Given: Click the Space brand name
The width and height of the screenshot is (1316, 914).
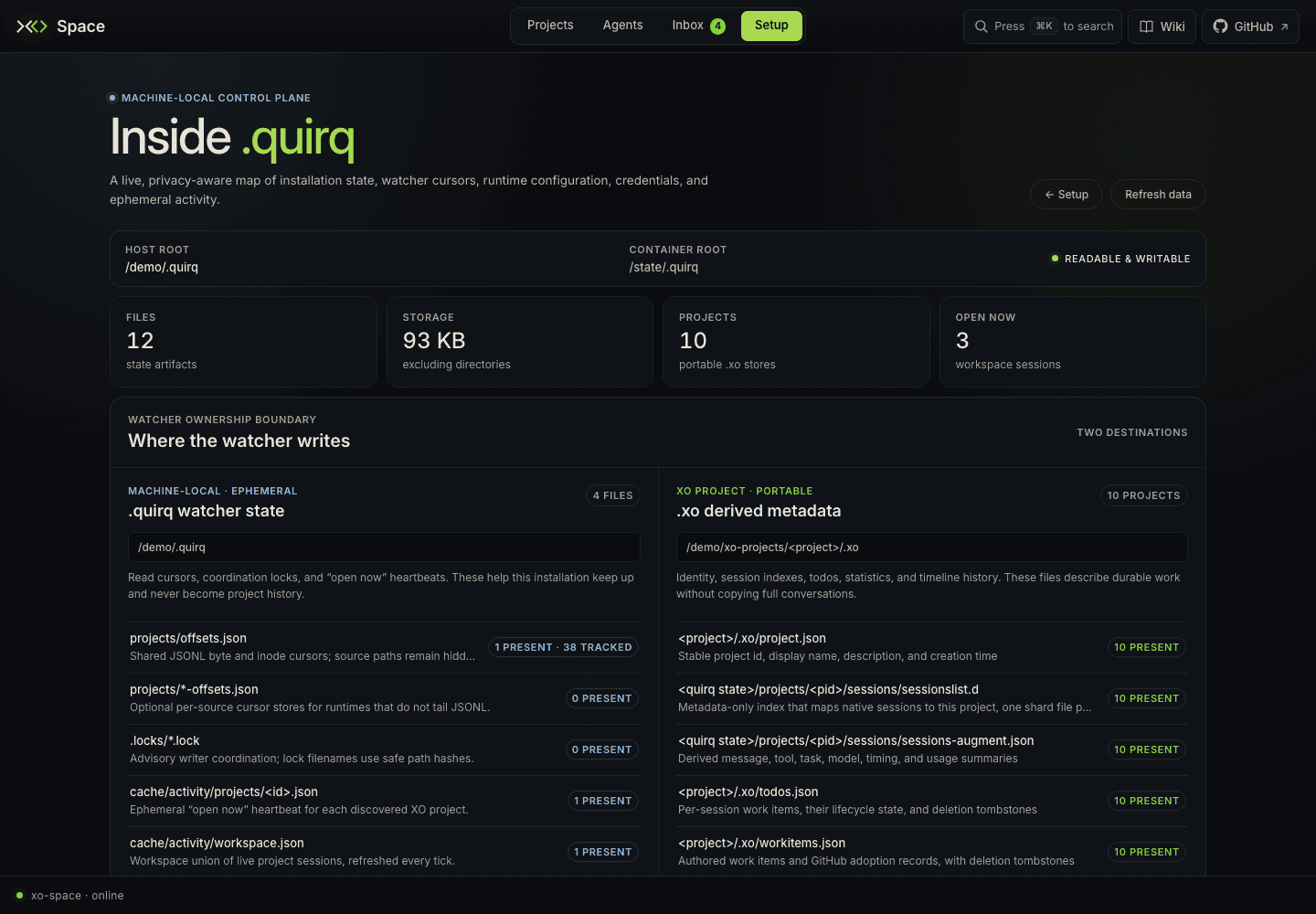Looking at the screenshot, I should (80, 27).
